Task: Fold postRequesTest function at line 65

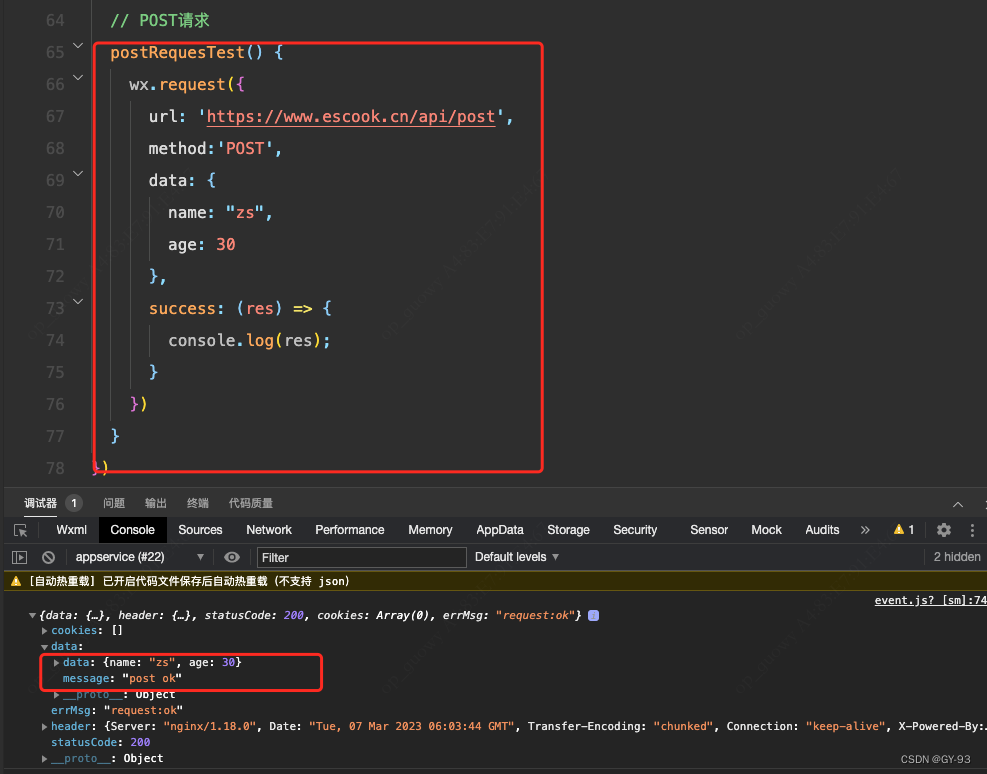Action: click(78, 45)
